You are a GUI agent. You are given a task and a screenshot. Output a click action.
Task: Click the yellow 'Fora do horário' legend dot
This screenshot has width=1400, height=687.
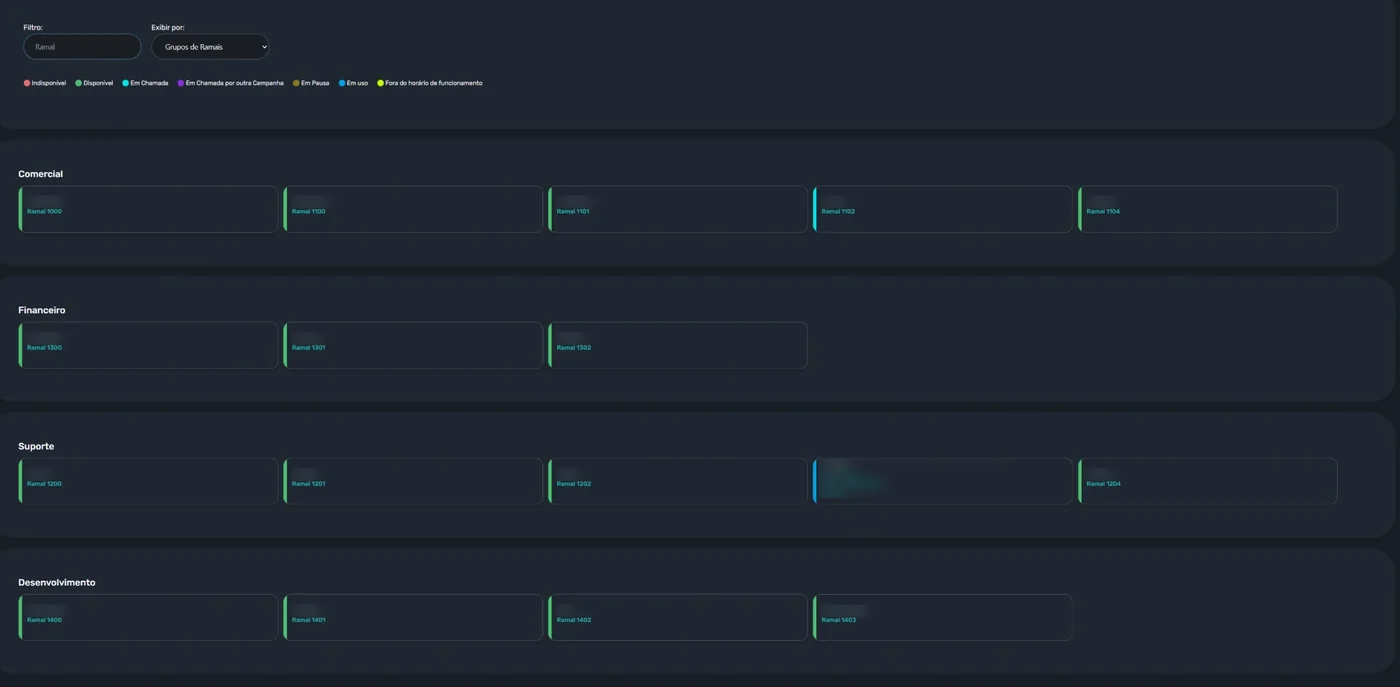(380, 83)
